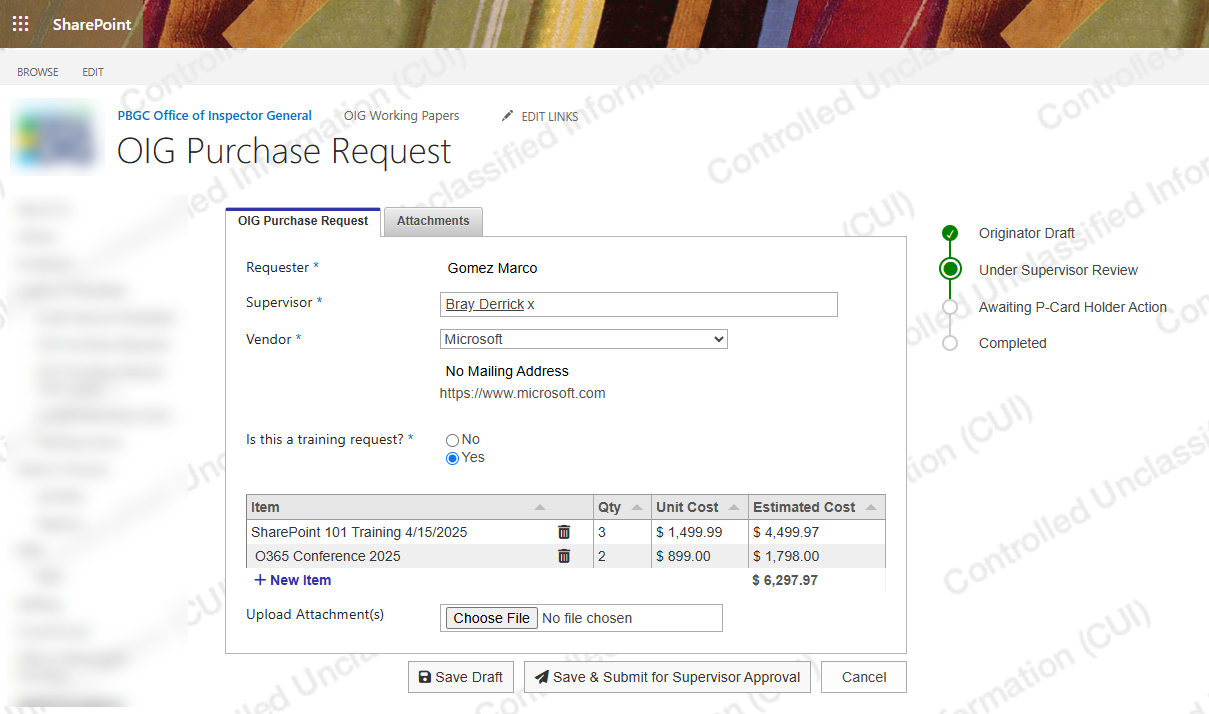Click the pencil icon beside EDIT LINKS
The image size is (1209, 714).
click(508, 116)
